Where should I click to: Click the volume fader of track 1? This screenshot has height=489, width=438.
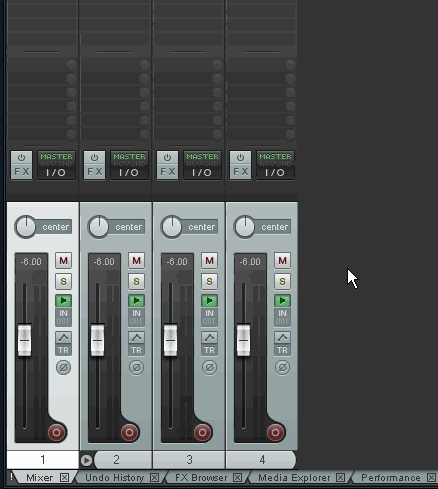point(24,340)
